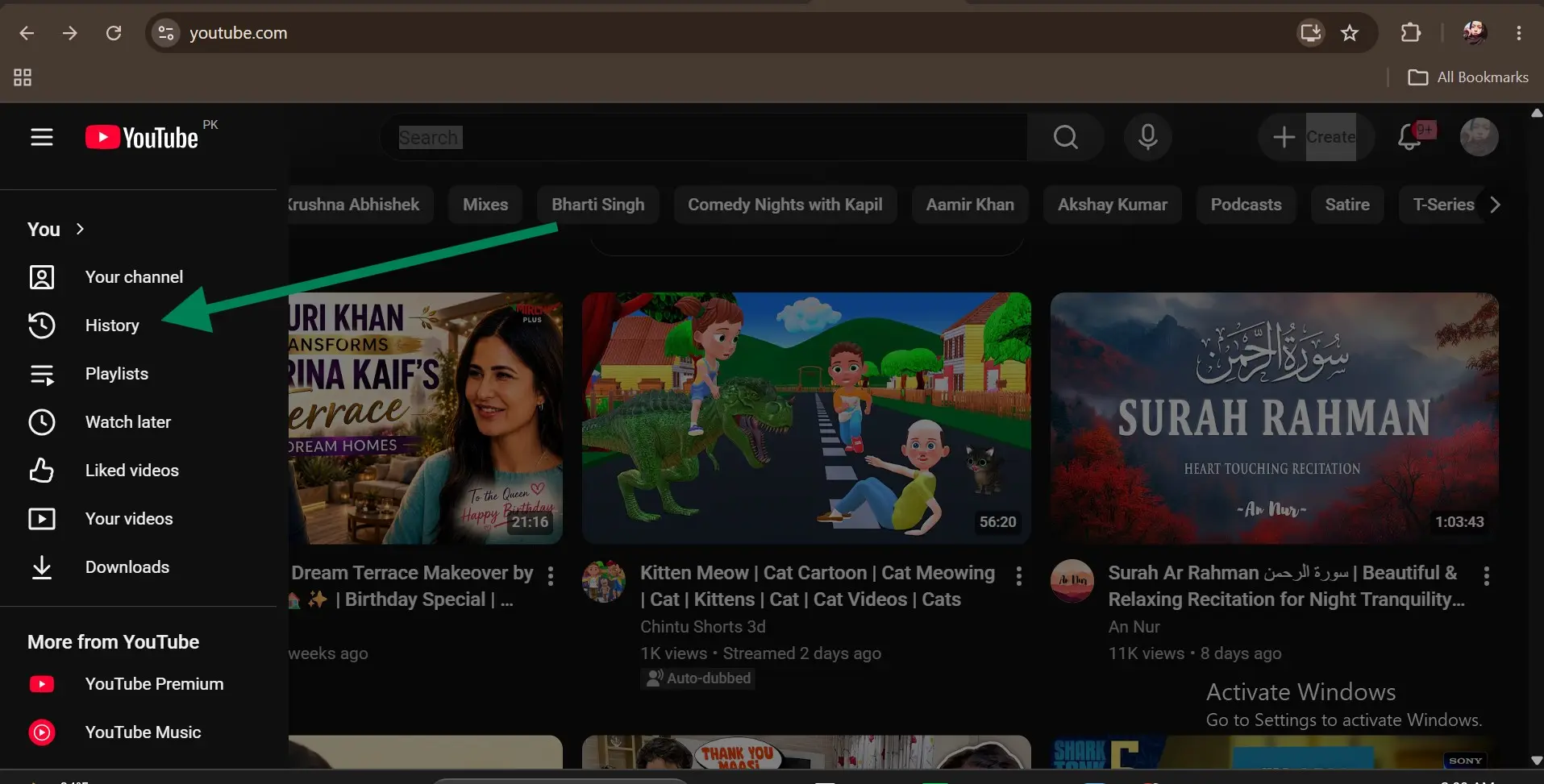Click the YouTube Premium logo icon
The width and height of the screenshot is (1544, 784).
pyautogui.click(x=42, y=684)
